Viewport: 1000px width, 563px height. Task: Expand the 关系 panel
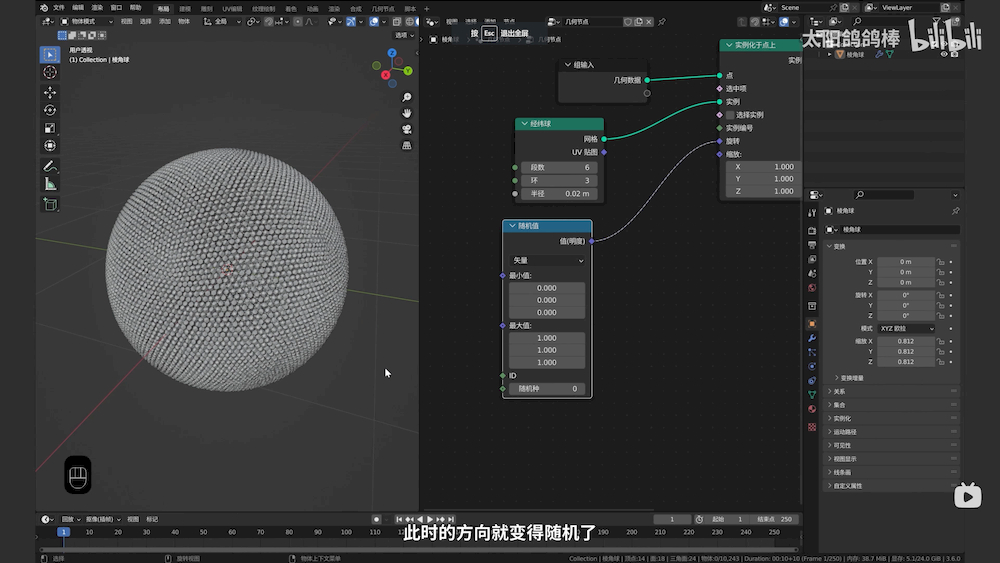(x=839, y=391)
